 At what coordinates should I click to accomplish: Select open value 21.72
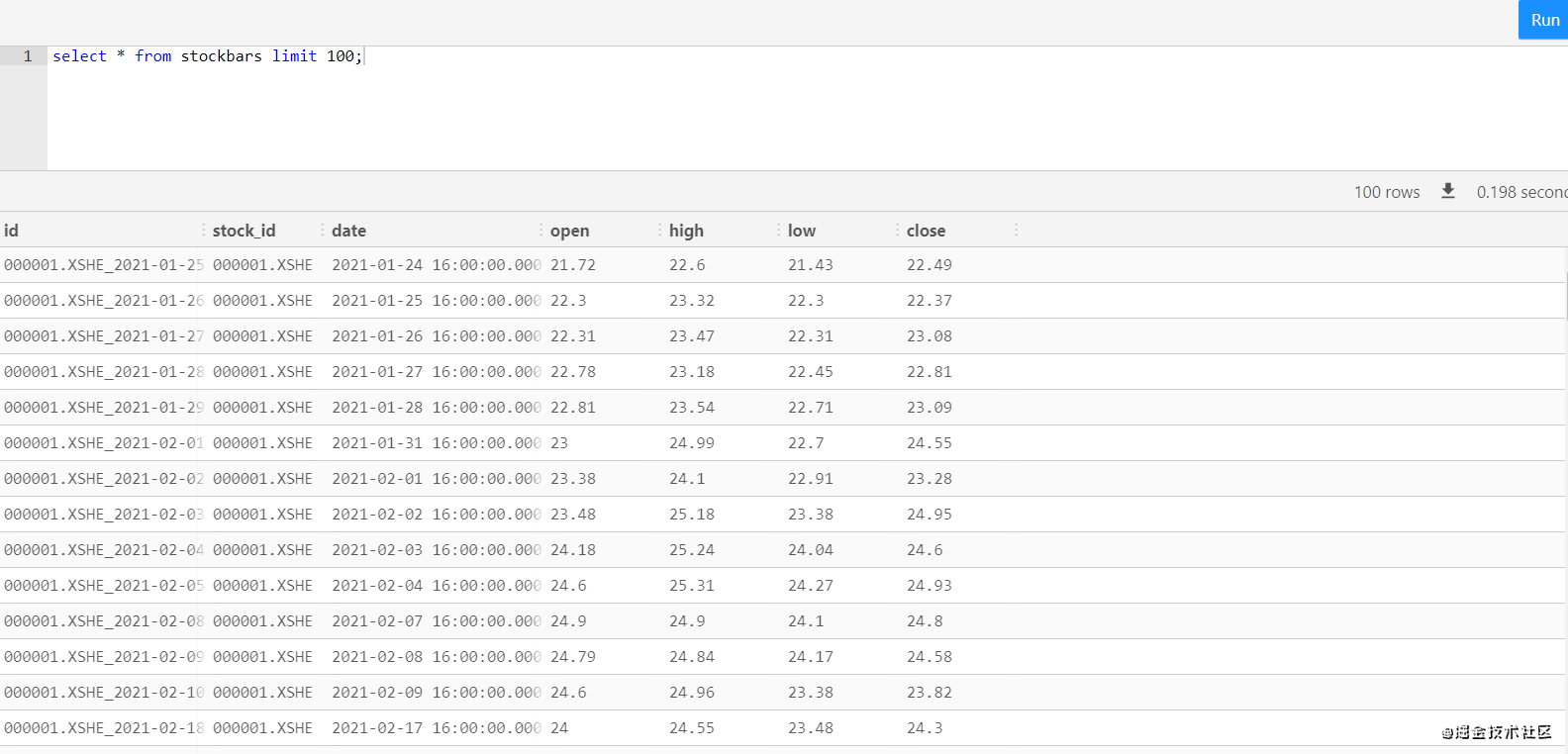pyautogui.click(x=573, y=265)
